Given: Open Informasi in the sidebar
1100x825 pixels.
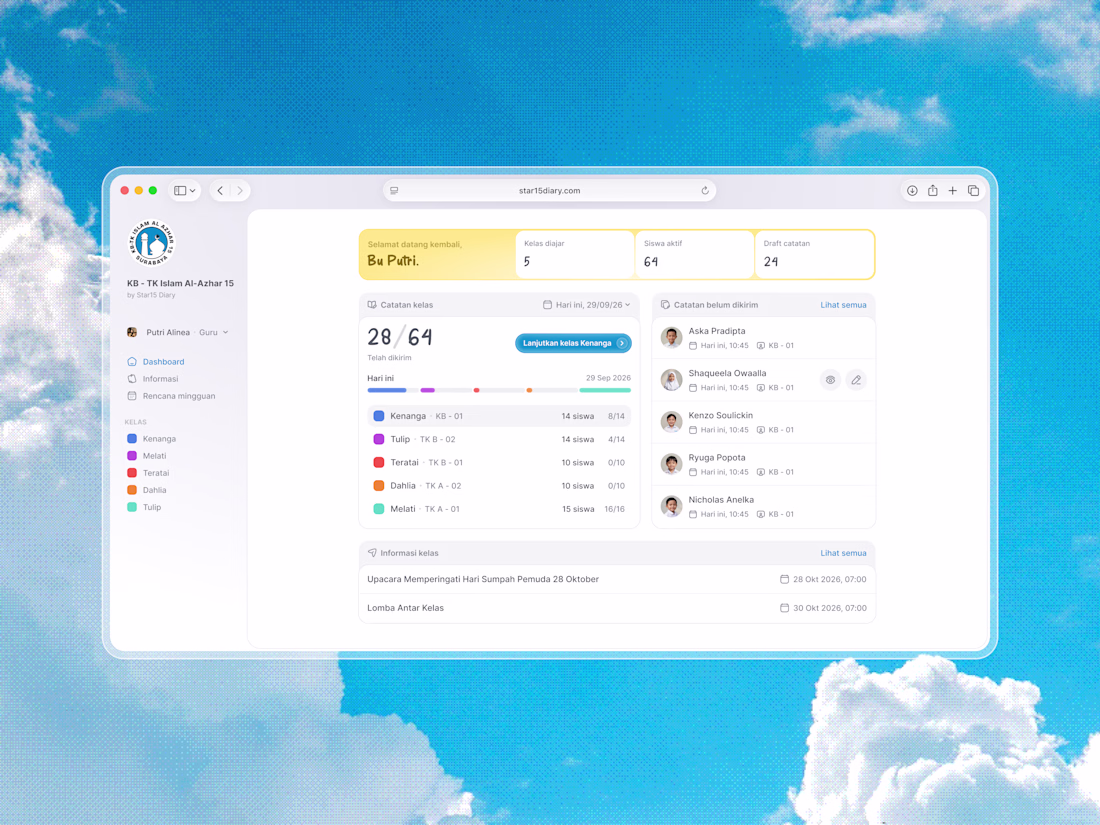Looking at the screenshot, I should click(153, 379).
